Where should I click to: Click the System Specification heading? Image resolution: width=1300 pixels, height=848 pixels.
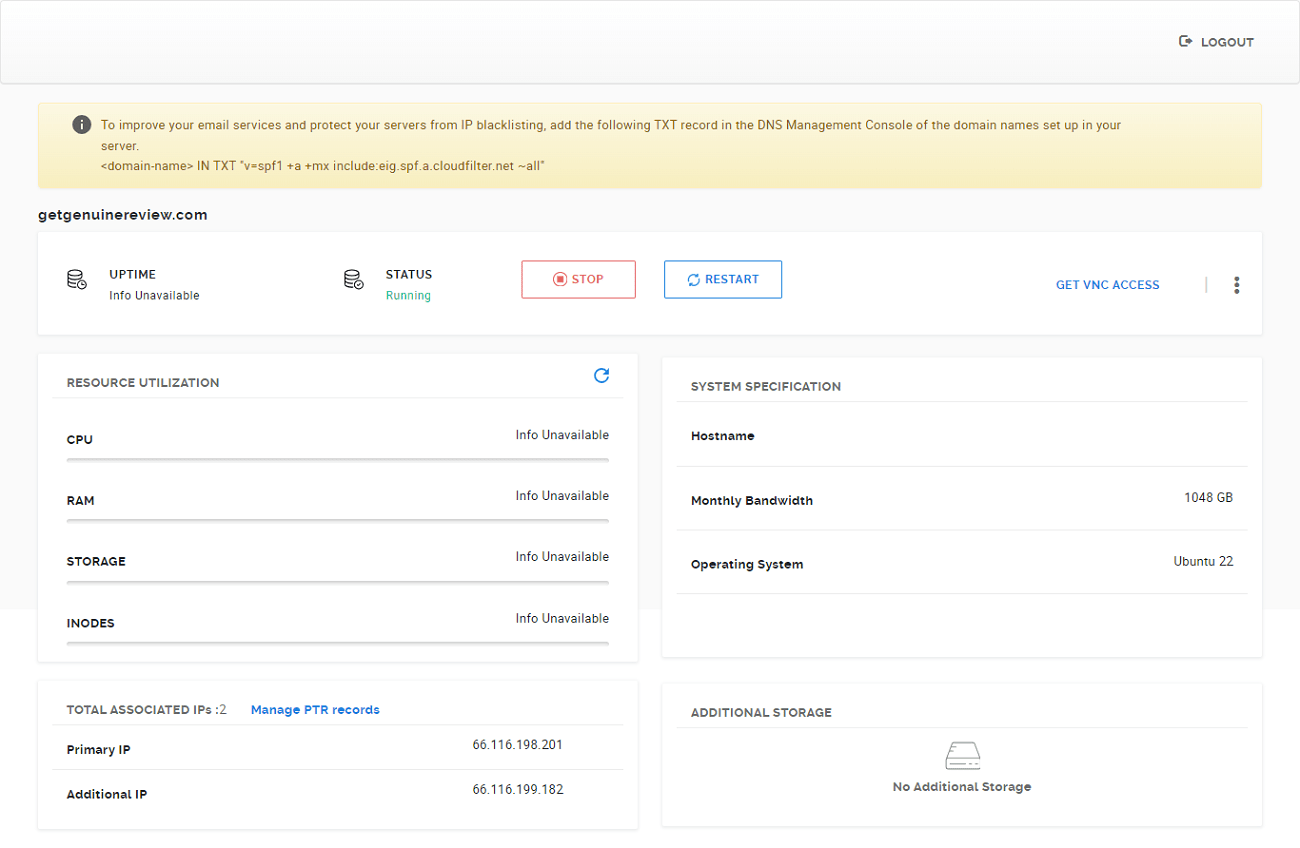click(766, 387)
